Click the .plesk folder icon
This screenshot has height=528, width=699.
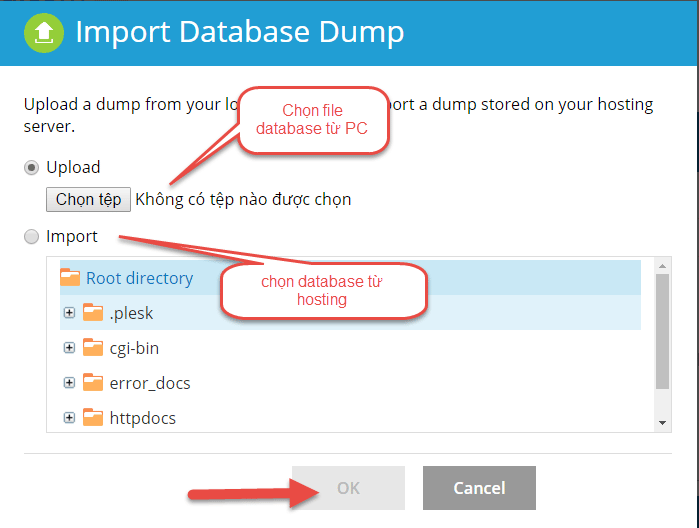point(93,313)
